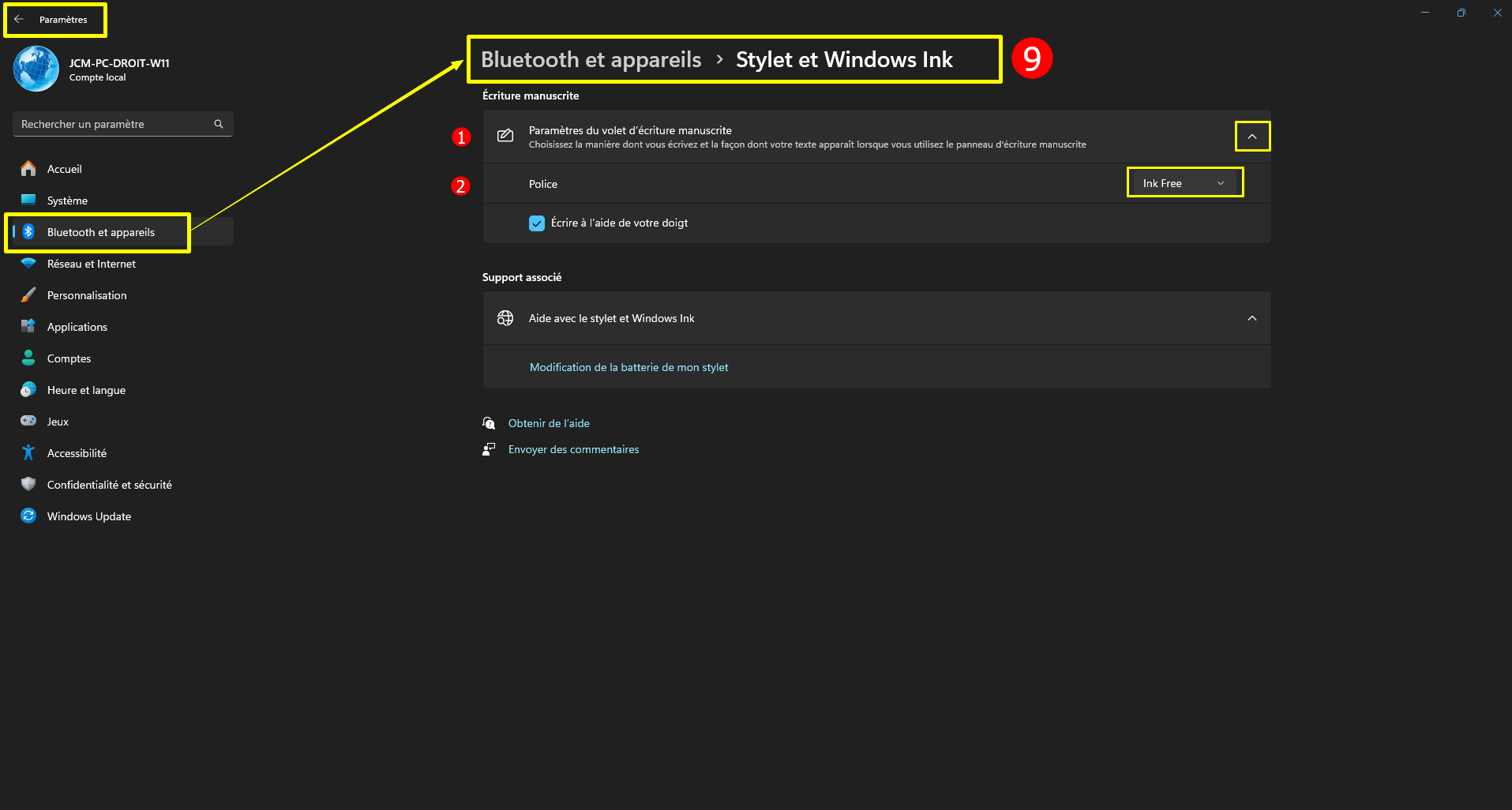This screenshot has height=810, width=1512.
Task: Open Accueil in the sidebar
Action: point(123,169)
